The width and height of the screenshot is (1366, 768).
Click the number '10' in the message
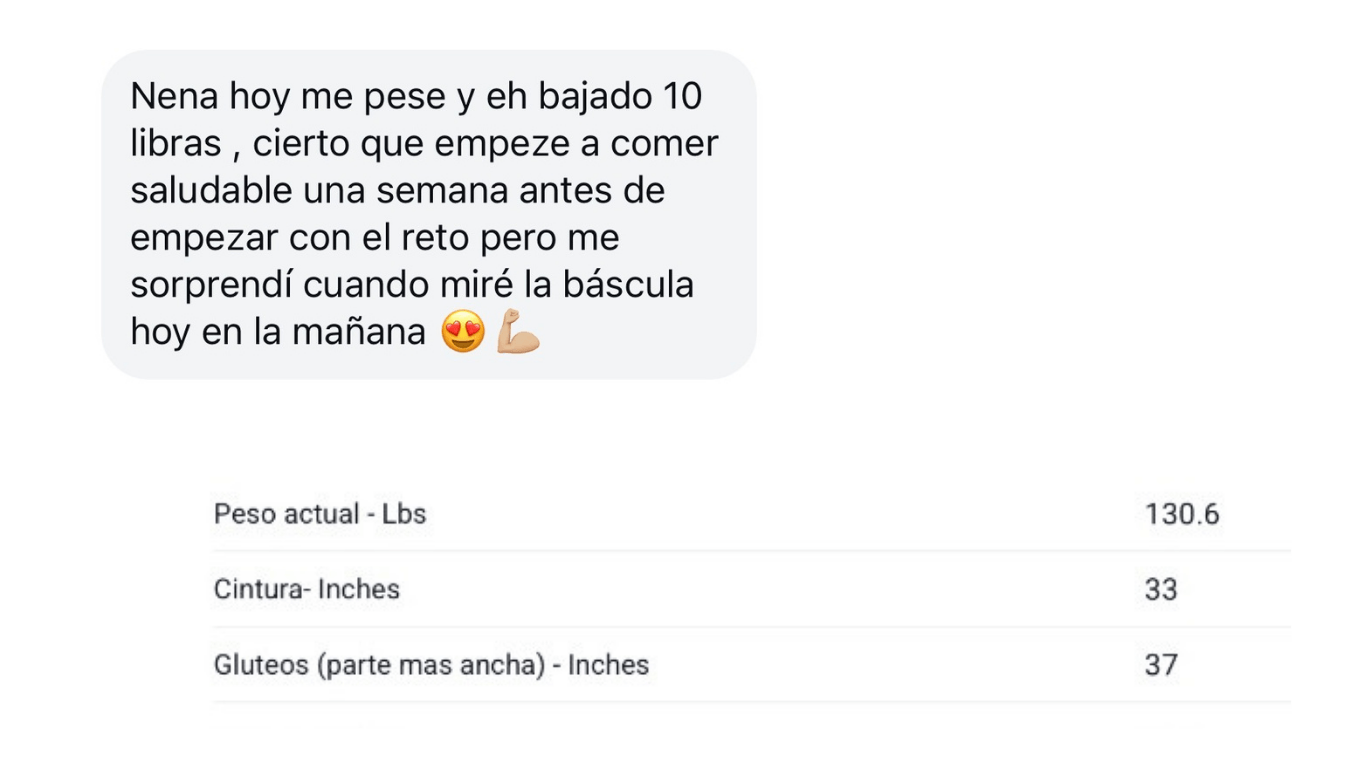click(682, 96)
